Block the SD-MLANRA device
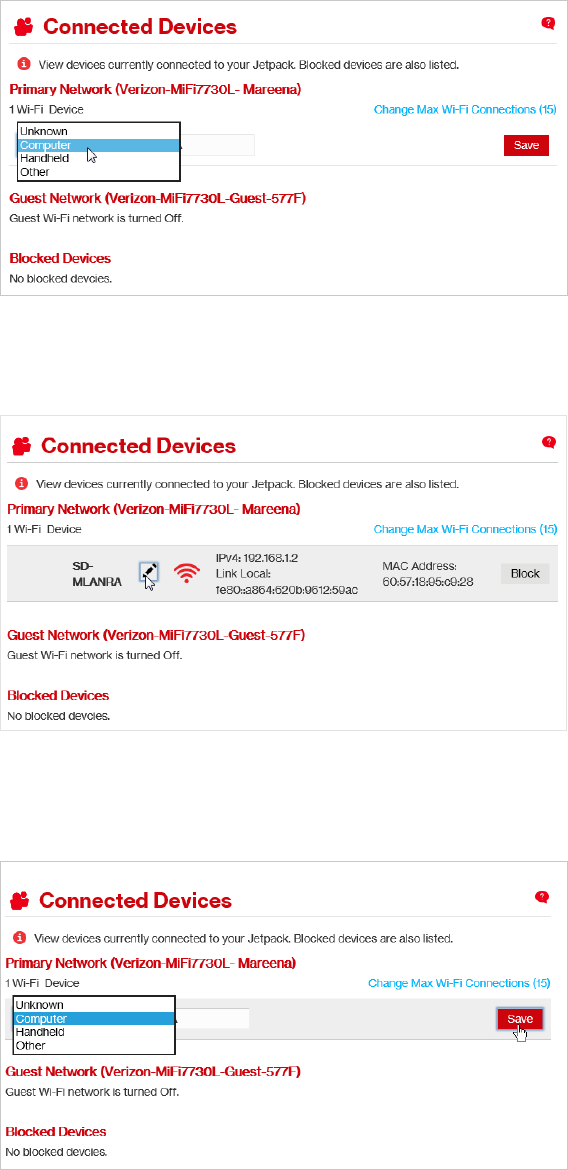This screenshot has height=1170, width=568. pos(525,574)
